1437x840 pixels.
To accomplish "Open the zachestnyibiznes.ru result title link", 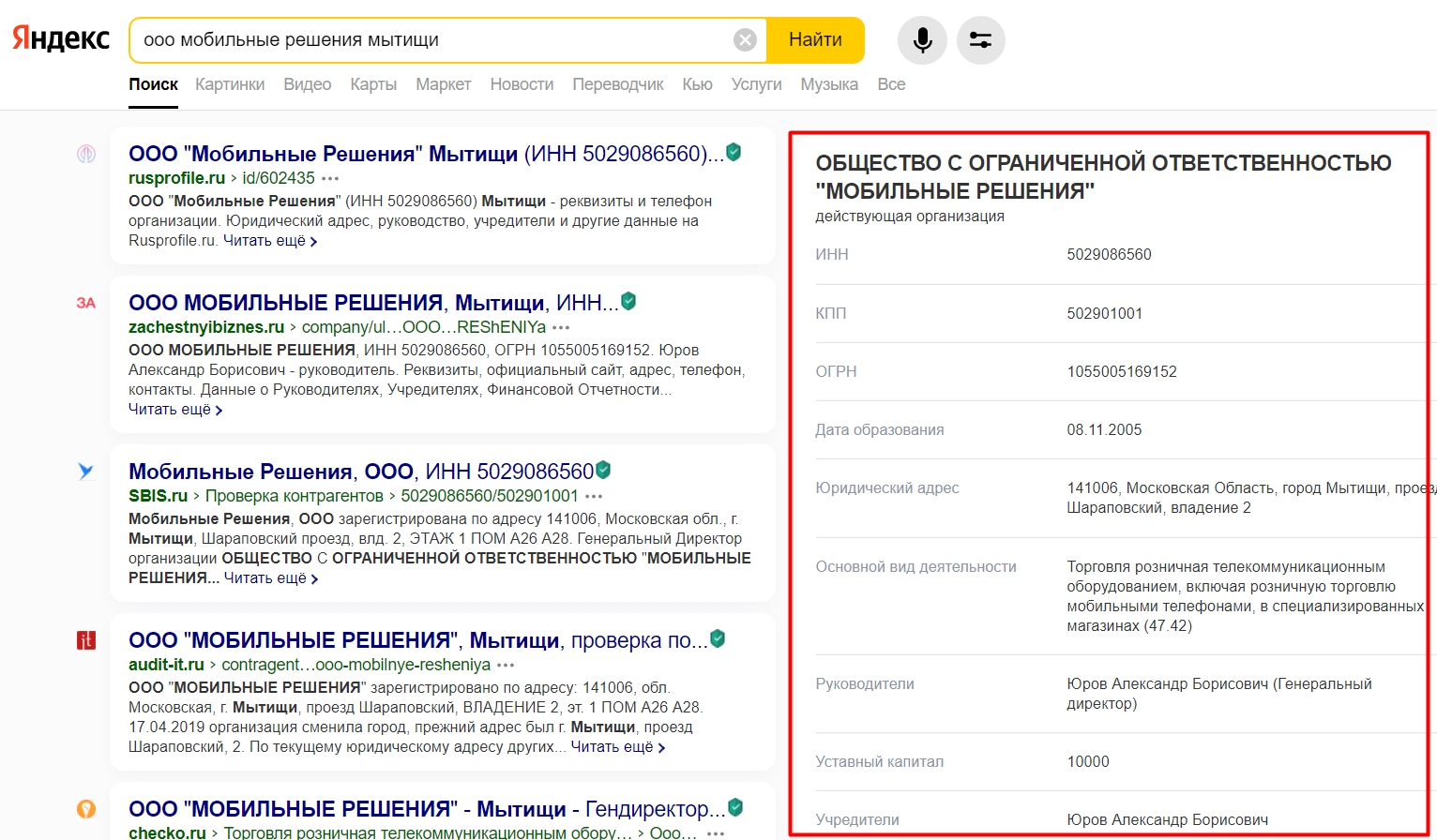I will 372,303.
